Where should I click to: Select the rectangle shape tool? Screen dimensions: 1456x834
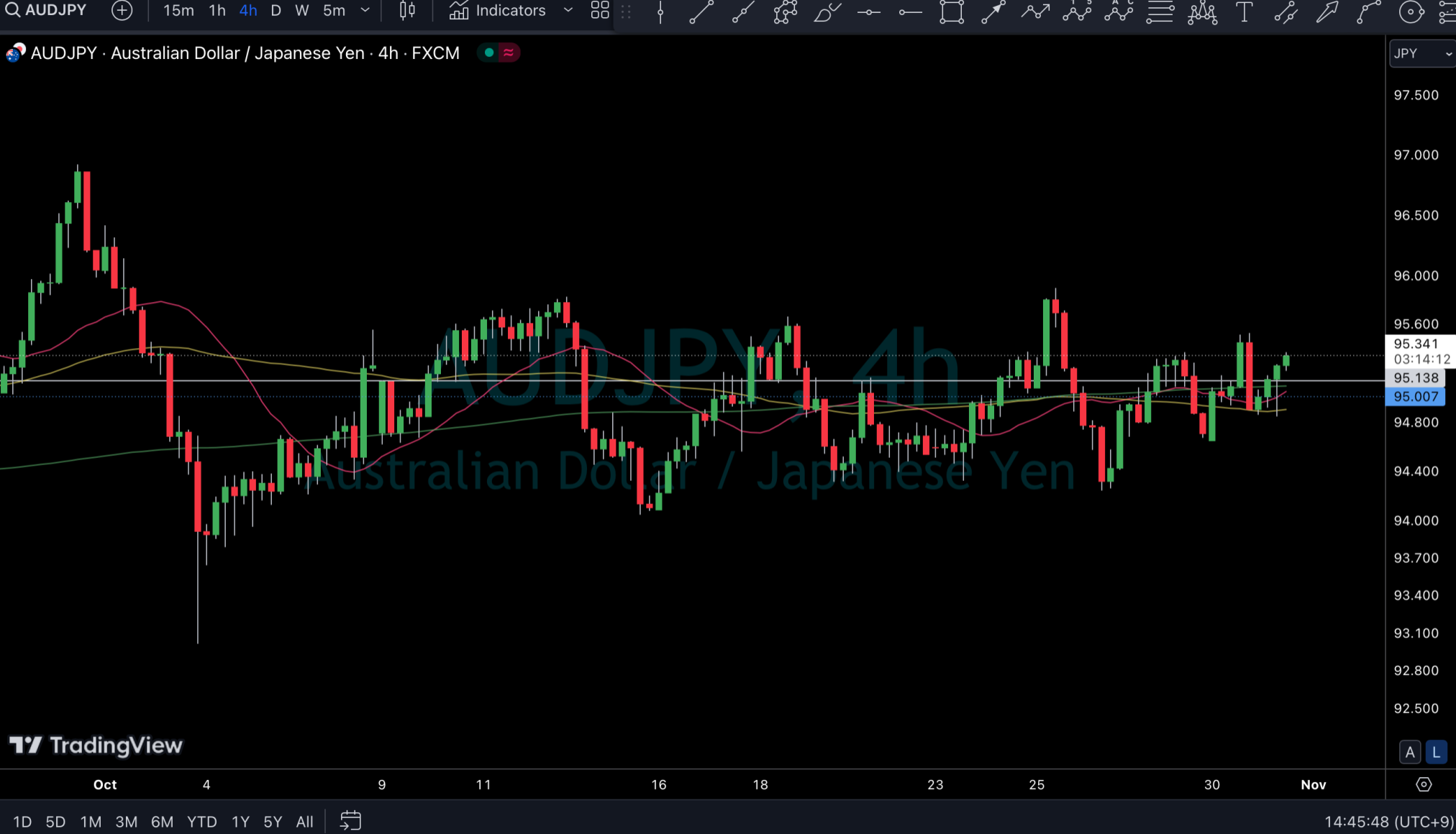pyautogui.click(x=952, y=12)
